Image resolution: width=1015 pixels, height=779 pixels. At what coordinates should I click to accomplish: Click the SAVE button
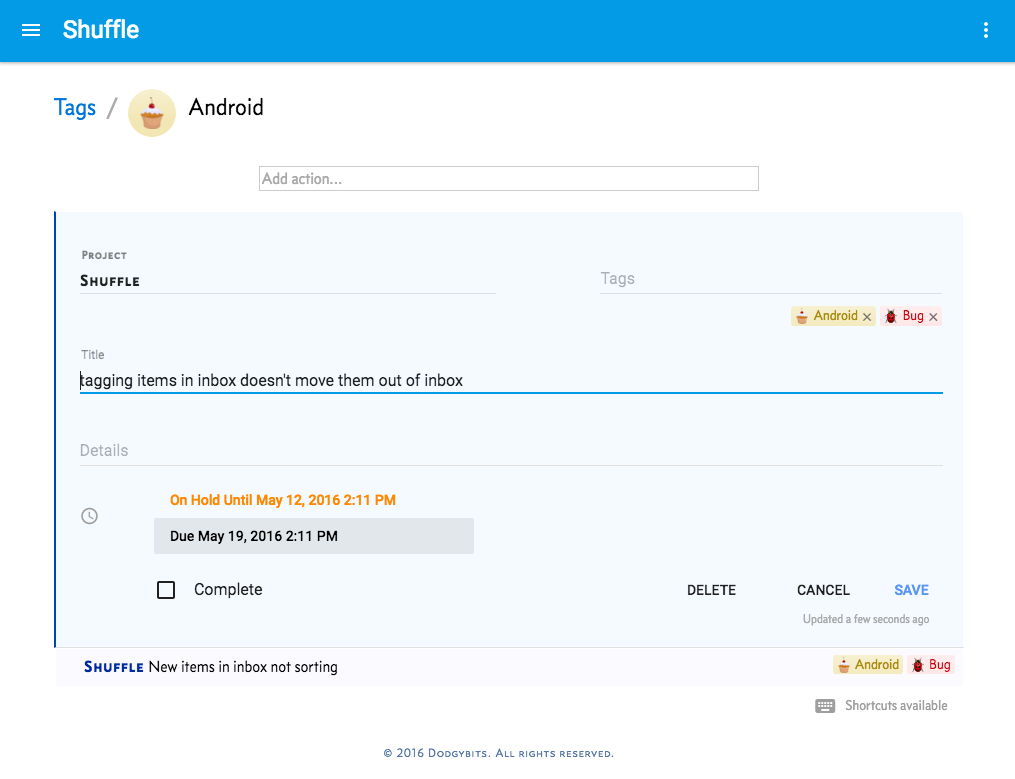point(911,591)
